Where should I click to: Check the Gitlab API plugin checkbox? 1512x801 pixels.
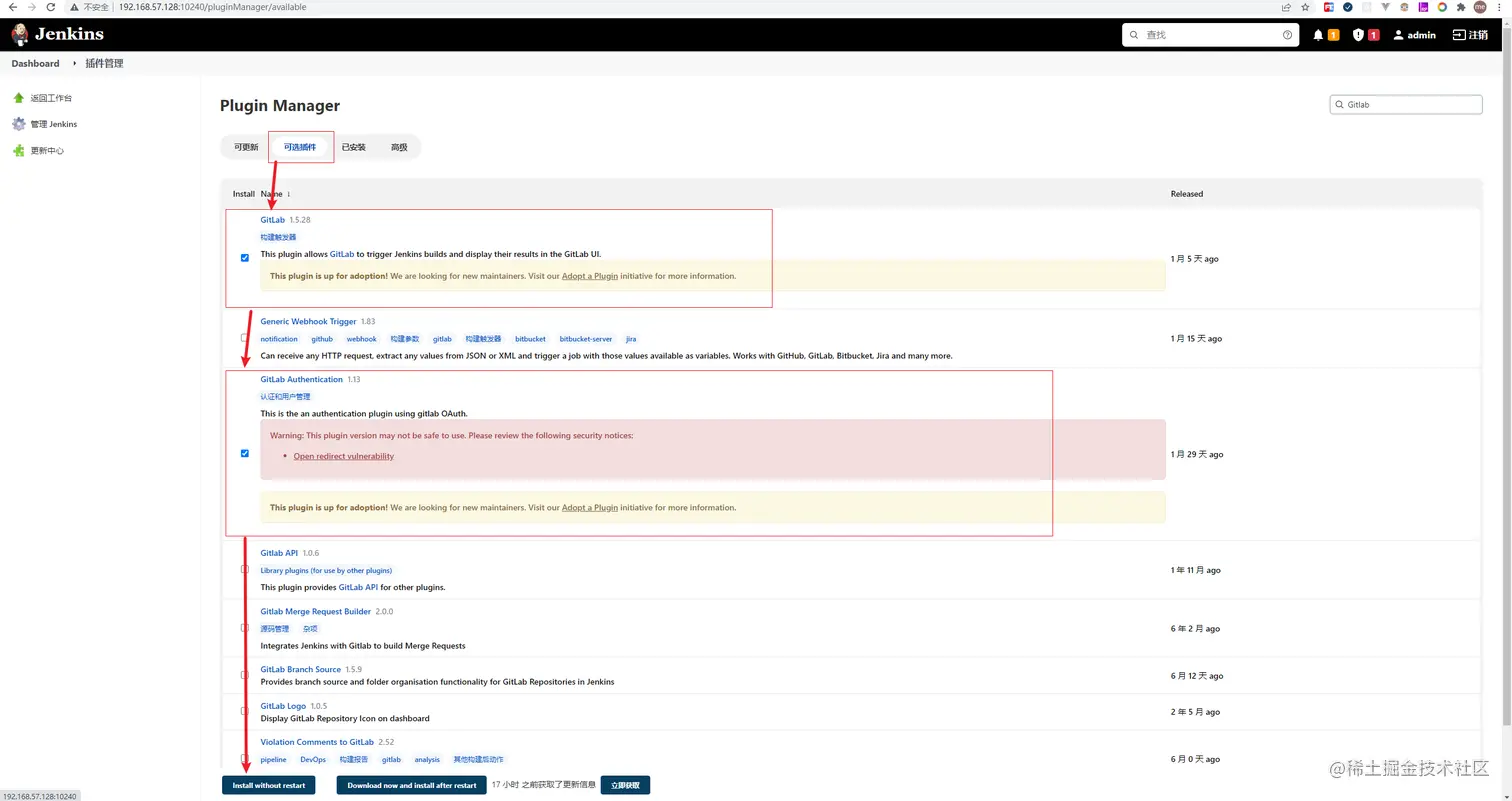(x=245, y=570)
